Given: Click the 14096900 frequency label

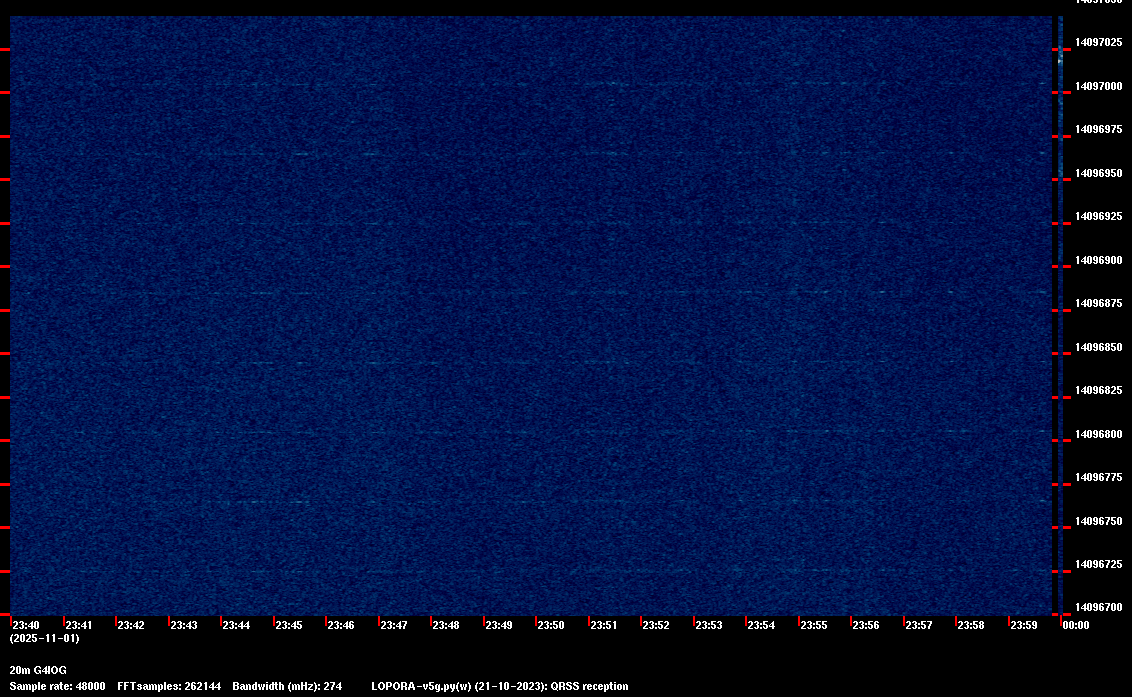Looking at the screenshot, I should point(1099,260).
